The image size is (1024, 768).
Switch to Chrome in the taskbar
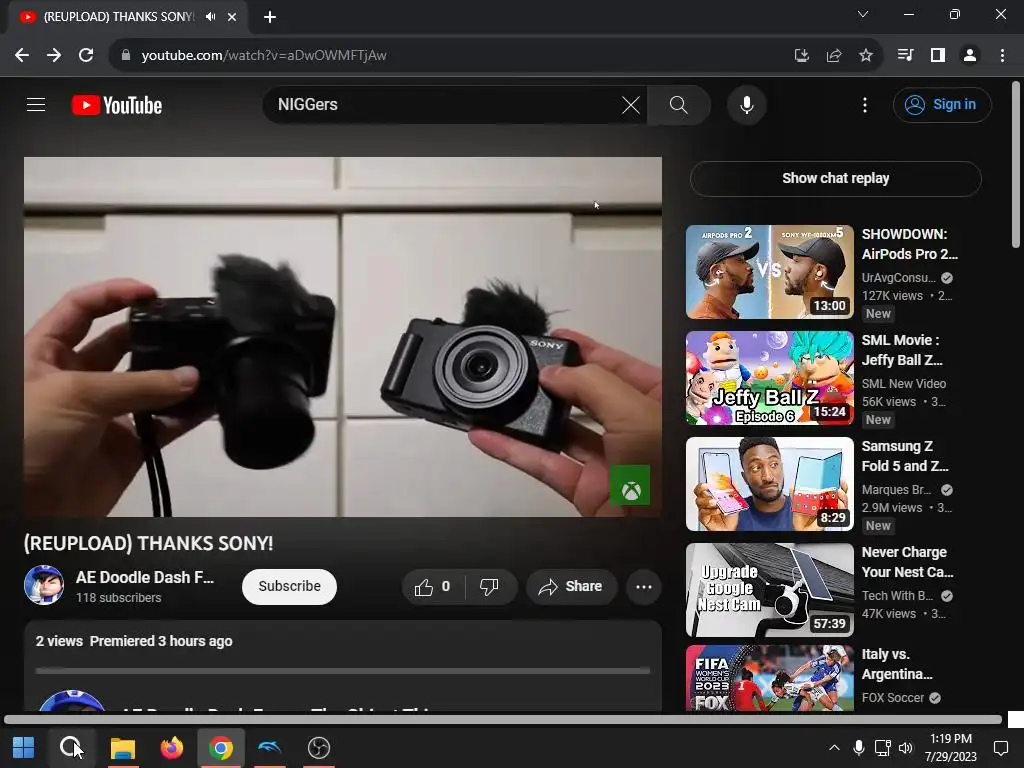pyautogui.click(x=221, y=748)
